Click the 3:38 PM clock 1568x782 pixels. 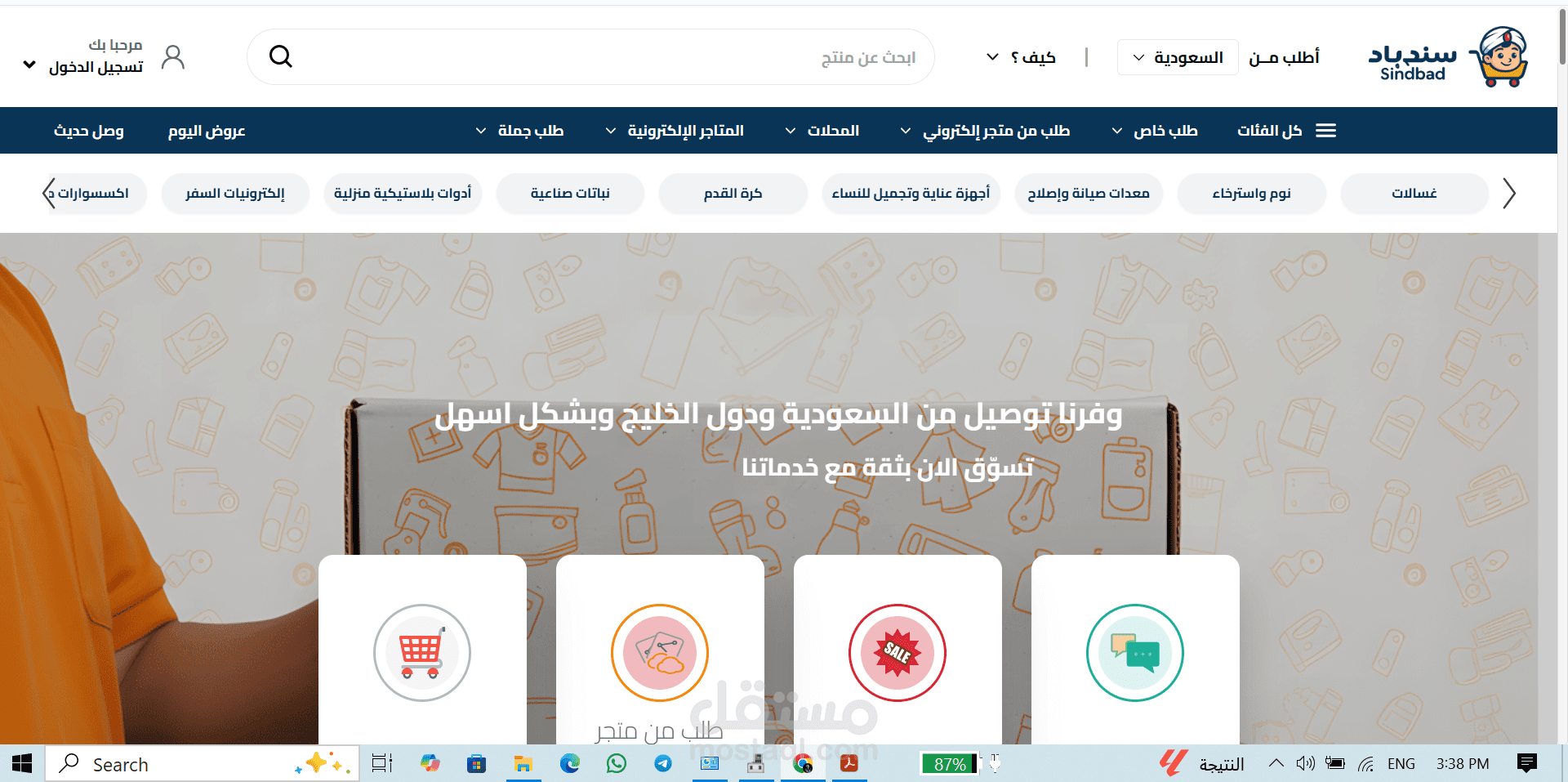click(1463, 764)
